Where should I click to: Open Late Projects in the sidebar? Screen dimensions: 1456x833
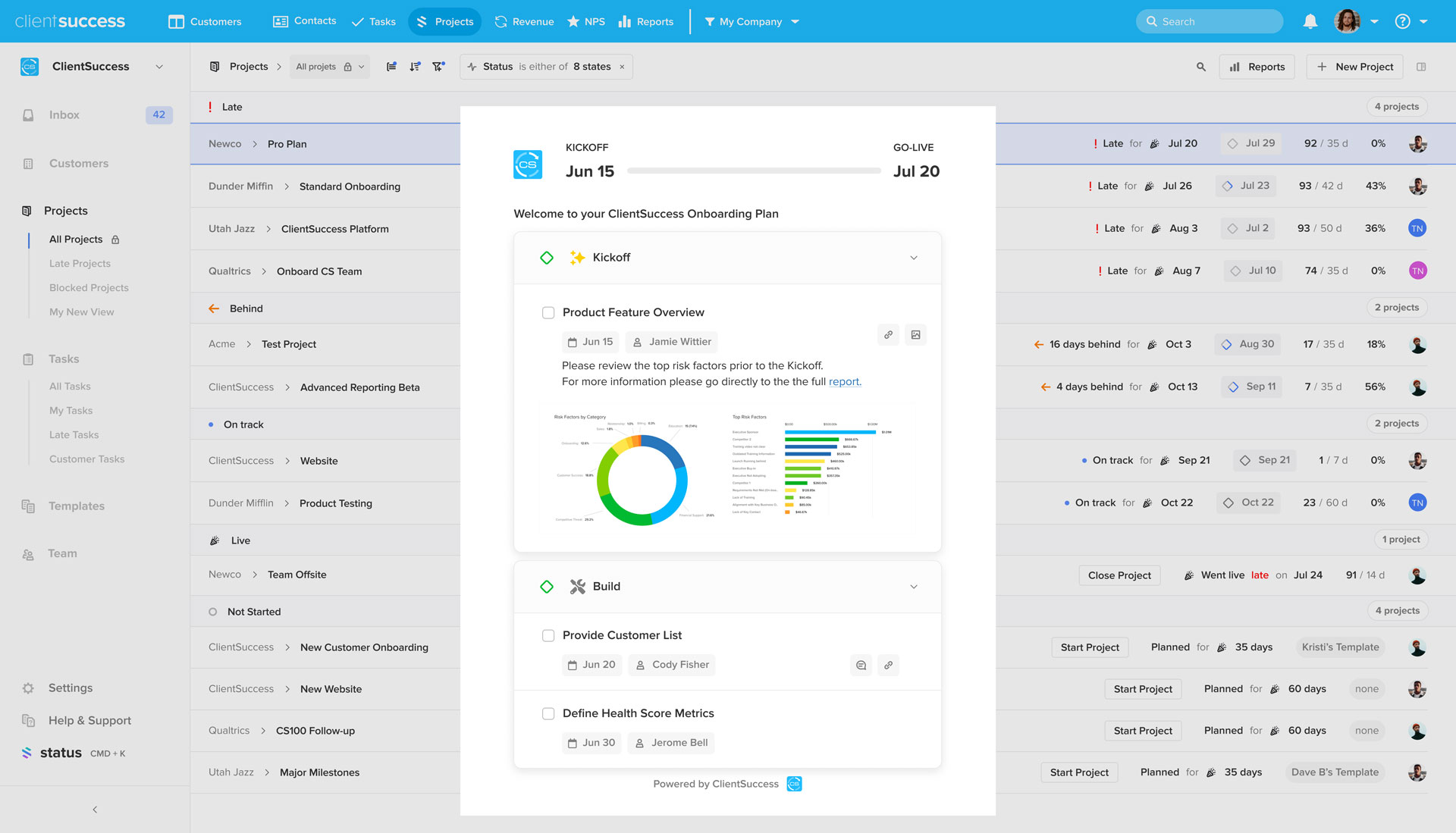pyautogui.click(x=80, y=264)
